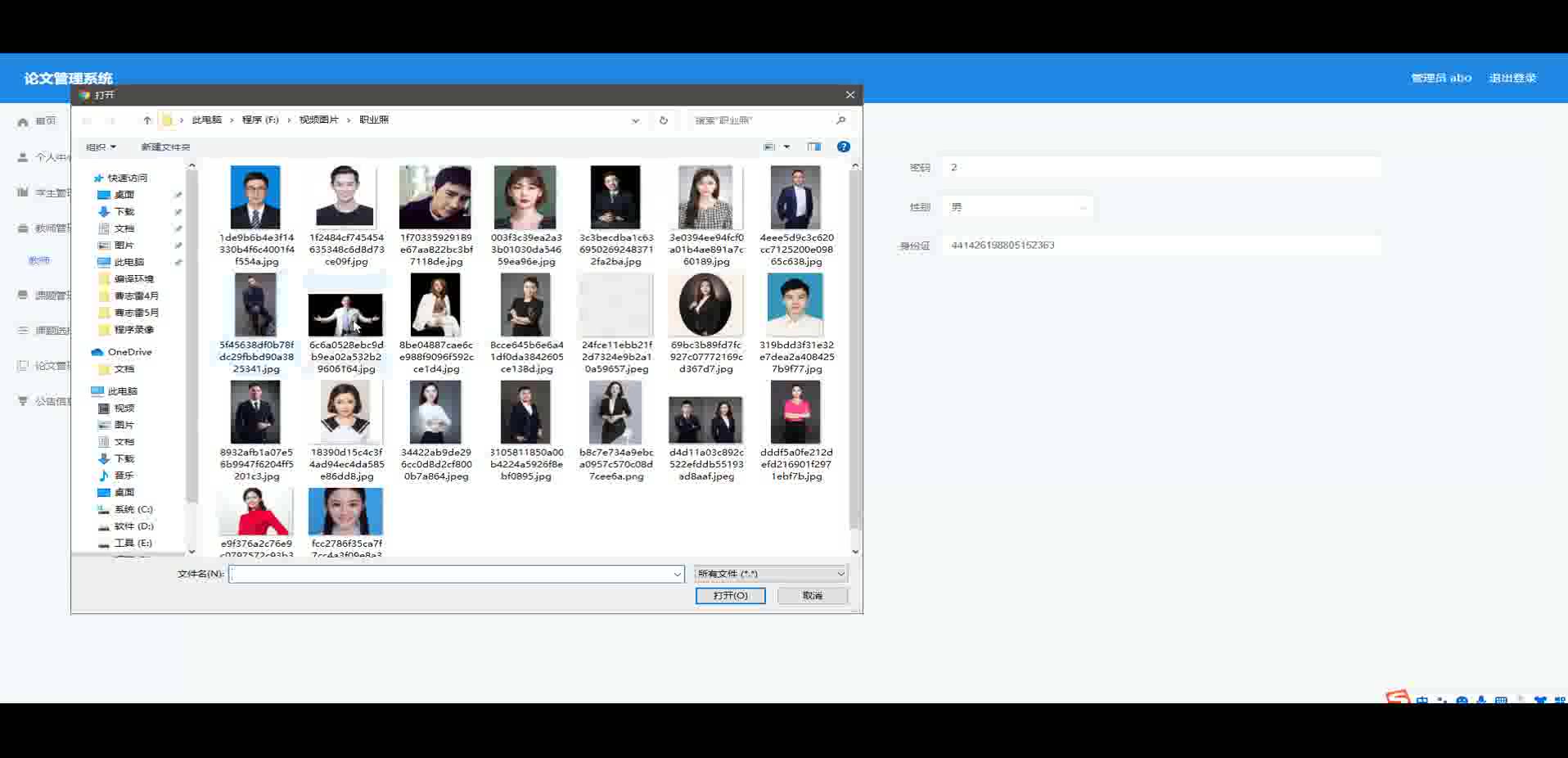The width and height of the screenshot is (1568, 758).
Task: Expand the address bar history dropdown
Action: 635,120
